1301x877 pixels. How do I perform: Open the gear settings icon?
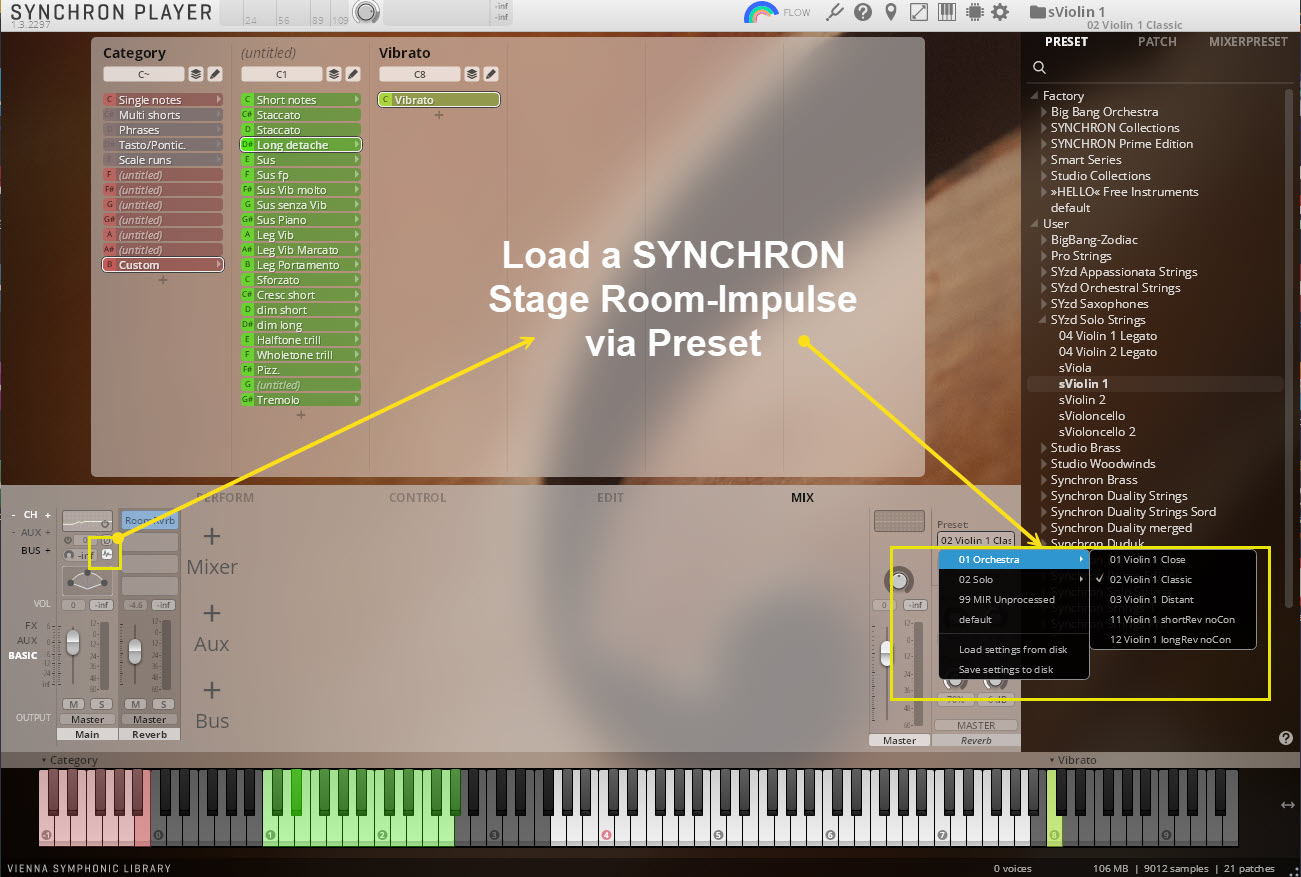tap(999, 12)
